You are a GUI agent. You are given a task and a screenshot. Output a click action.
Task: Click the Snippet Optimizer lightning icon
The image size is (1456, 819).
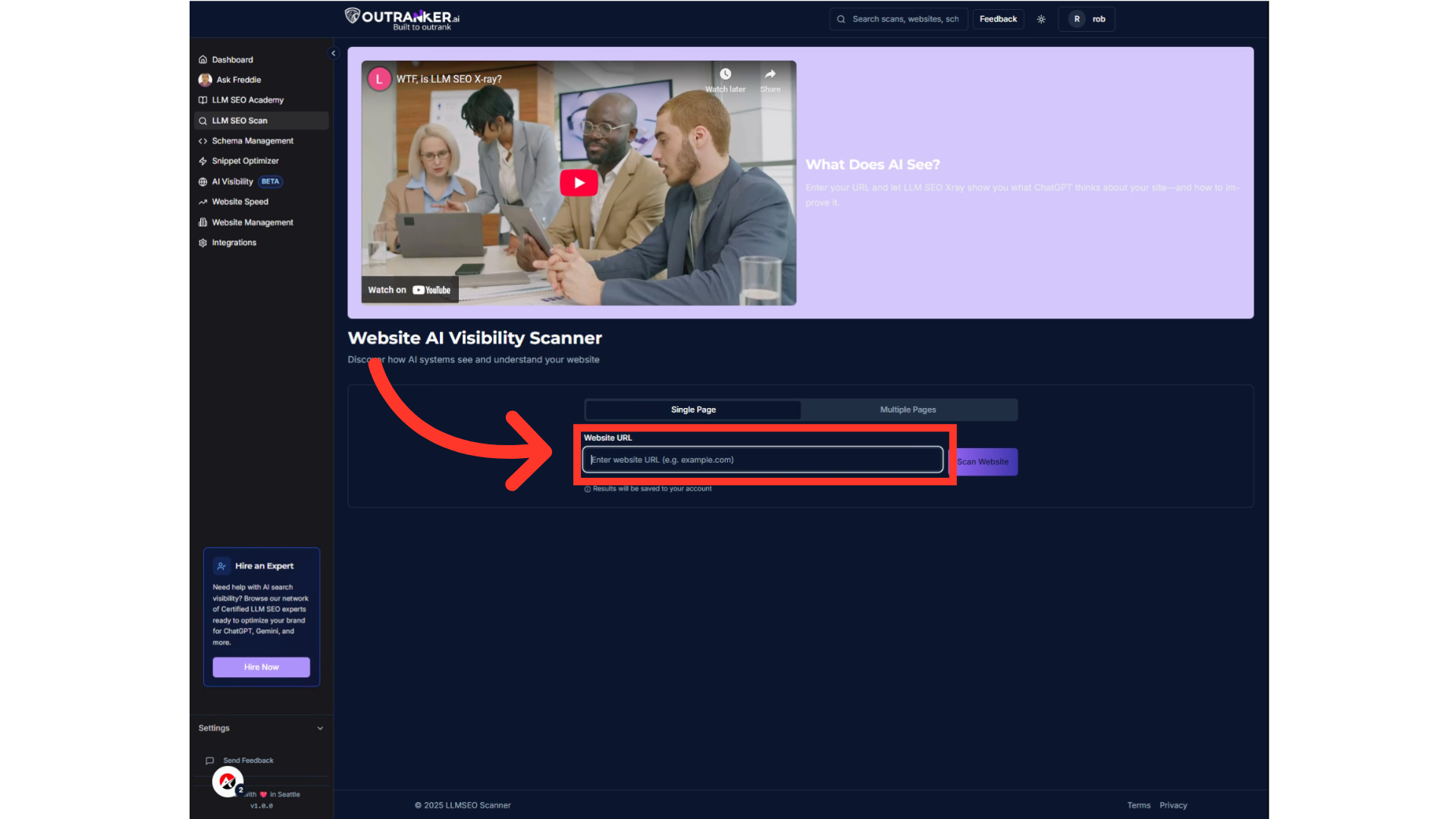point(202,161)
